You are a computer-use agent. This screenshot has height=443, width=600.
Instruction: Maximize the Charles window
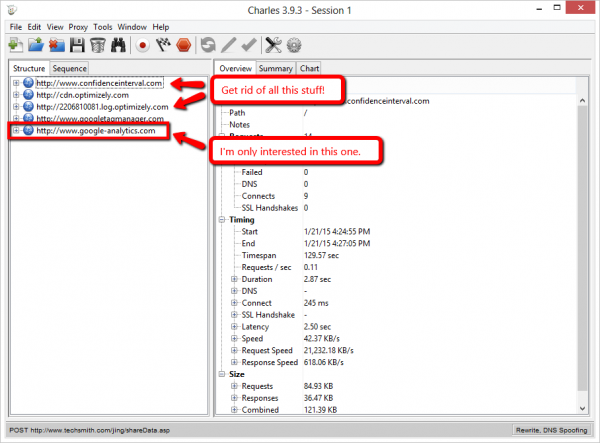[x=557, y=8]
